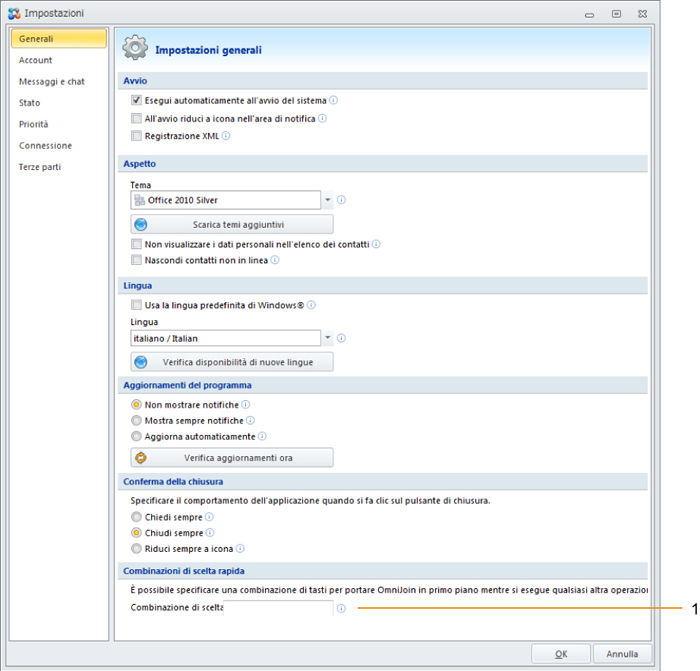Click gear icon beside Impostazioni generali heading
This screenshot has width=700, height=671.
point(135,48)
